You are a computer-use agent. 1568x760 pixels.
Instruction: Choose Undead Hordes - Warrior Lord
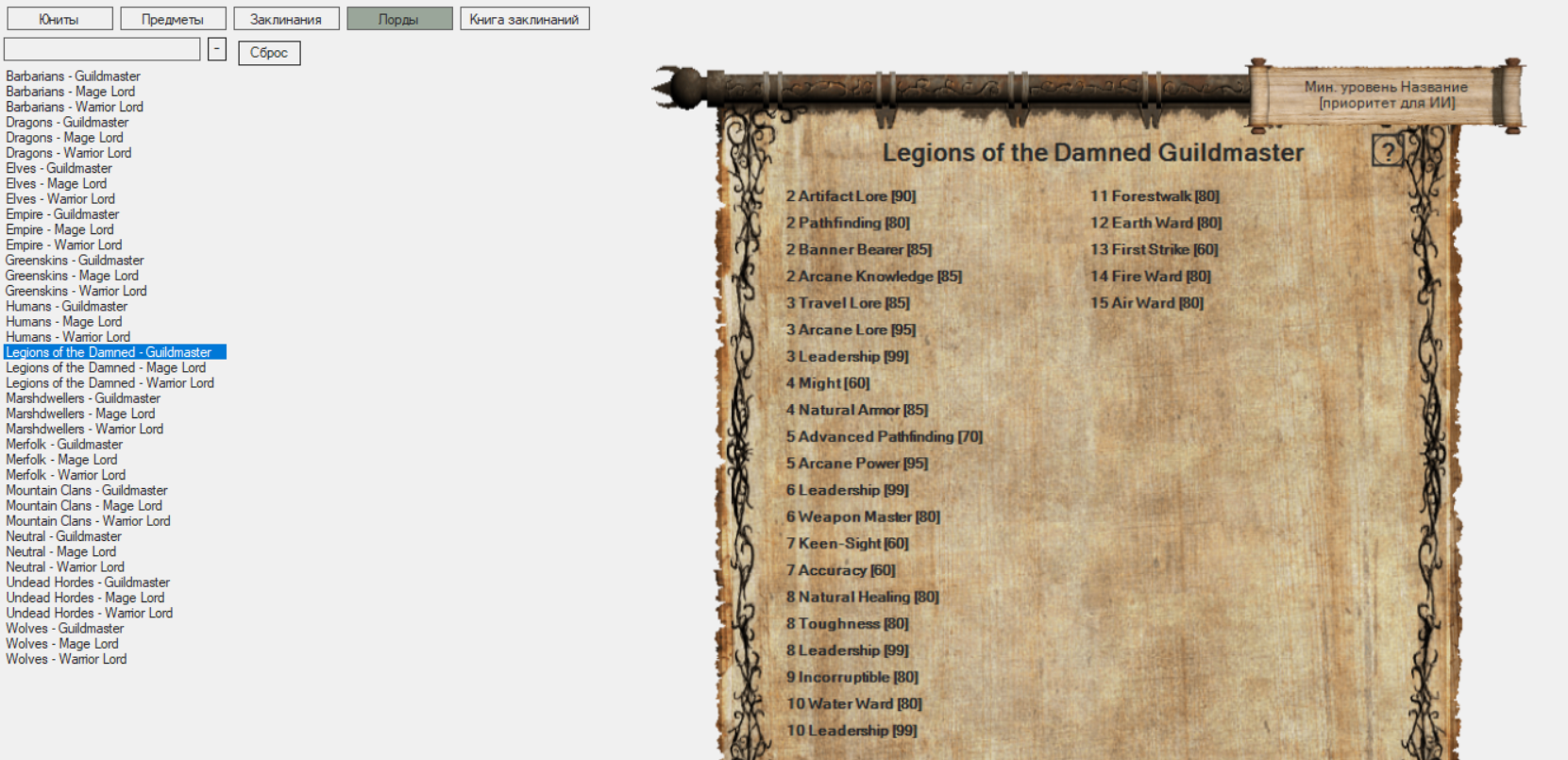pos(89,614)
